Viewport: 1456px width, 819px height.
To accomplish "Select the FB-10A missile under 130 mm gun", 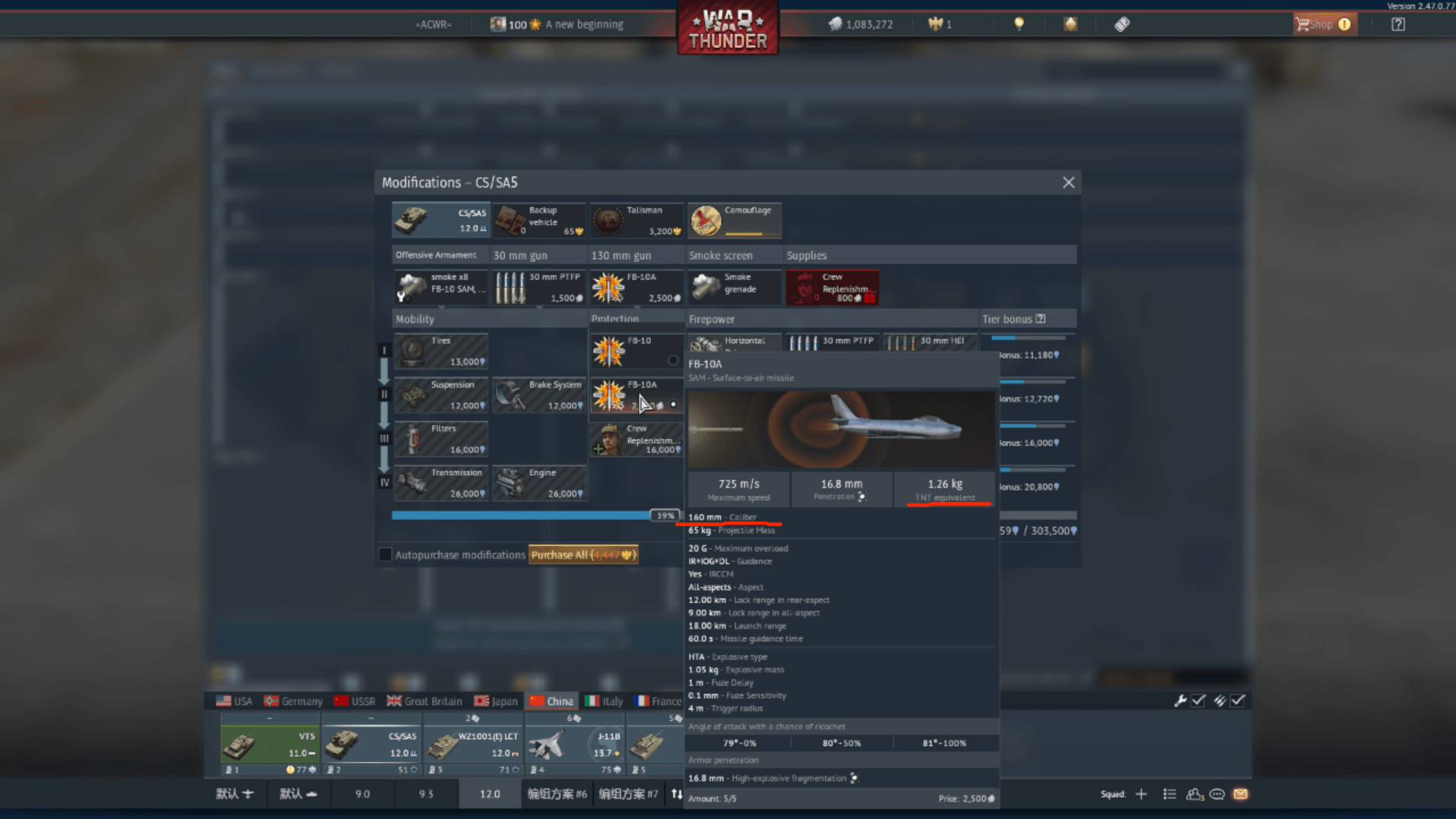I will (x=636, y=288).
